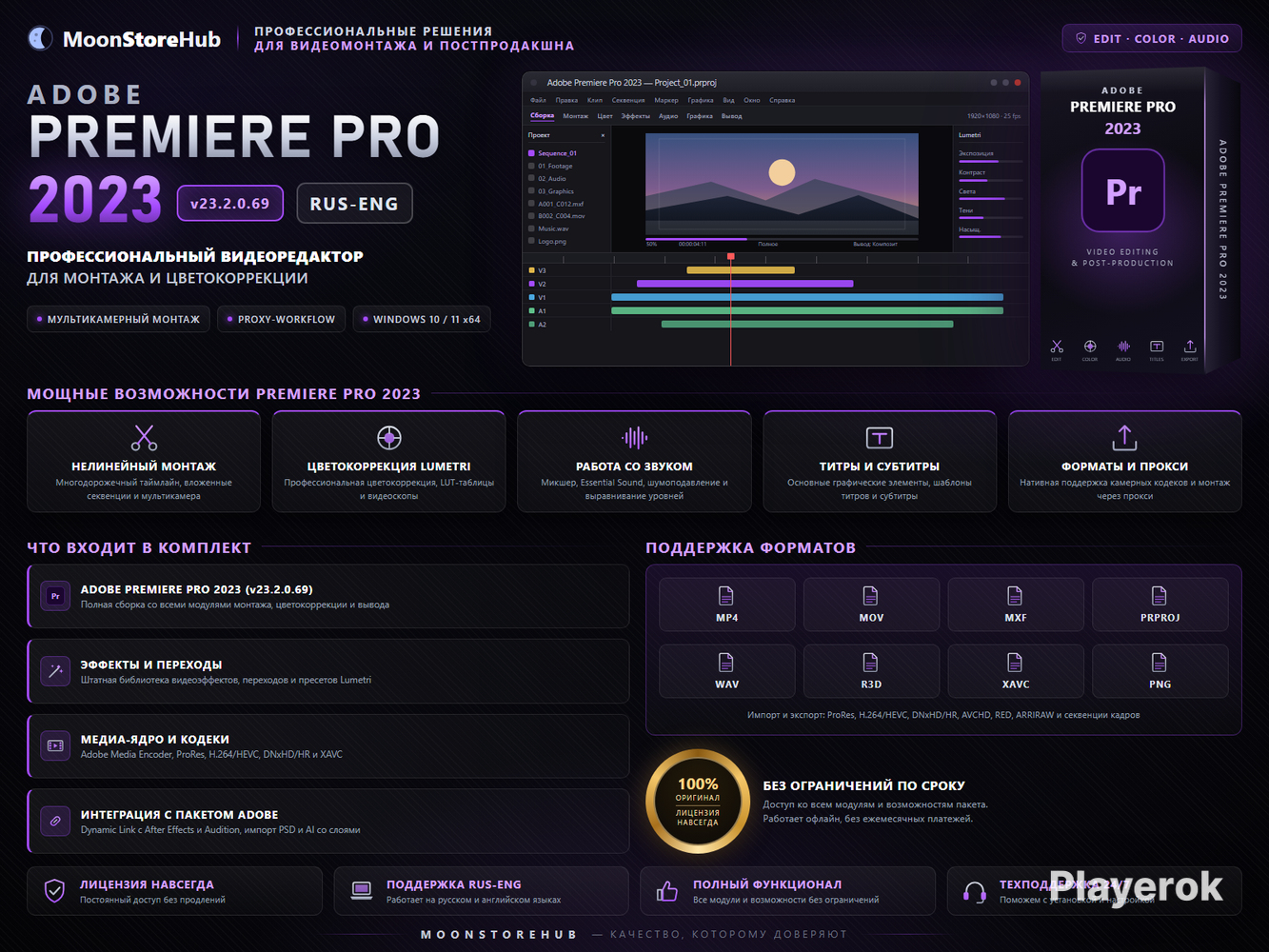Click the film icon beside Медиа-ядро и кодеки
This screenshot has height=952, width=1269.
pyautogui.click(x=55, y=746)
